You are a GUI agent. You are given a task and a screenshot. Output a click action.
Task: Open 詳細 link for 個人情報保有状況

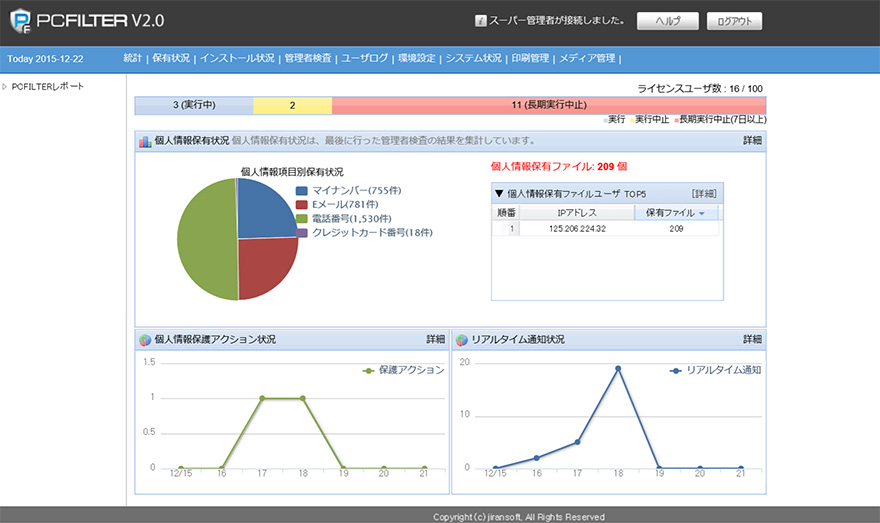pyautogui.click(x=752, y=142)
